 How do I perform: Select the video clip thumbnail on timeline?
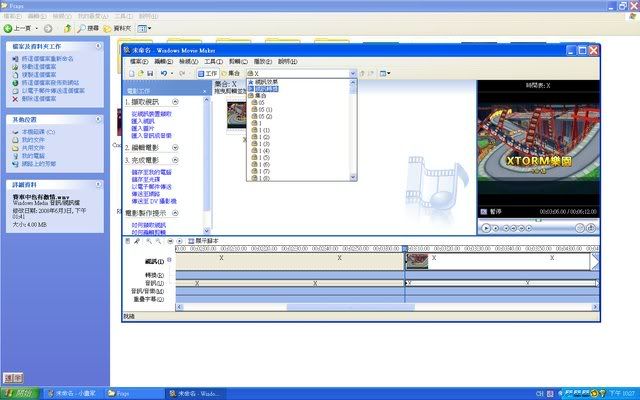tap(418, 261)
